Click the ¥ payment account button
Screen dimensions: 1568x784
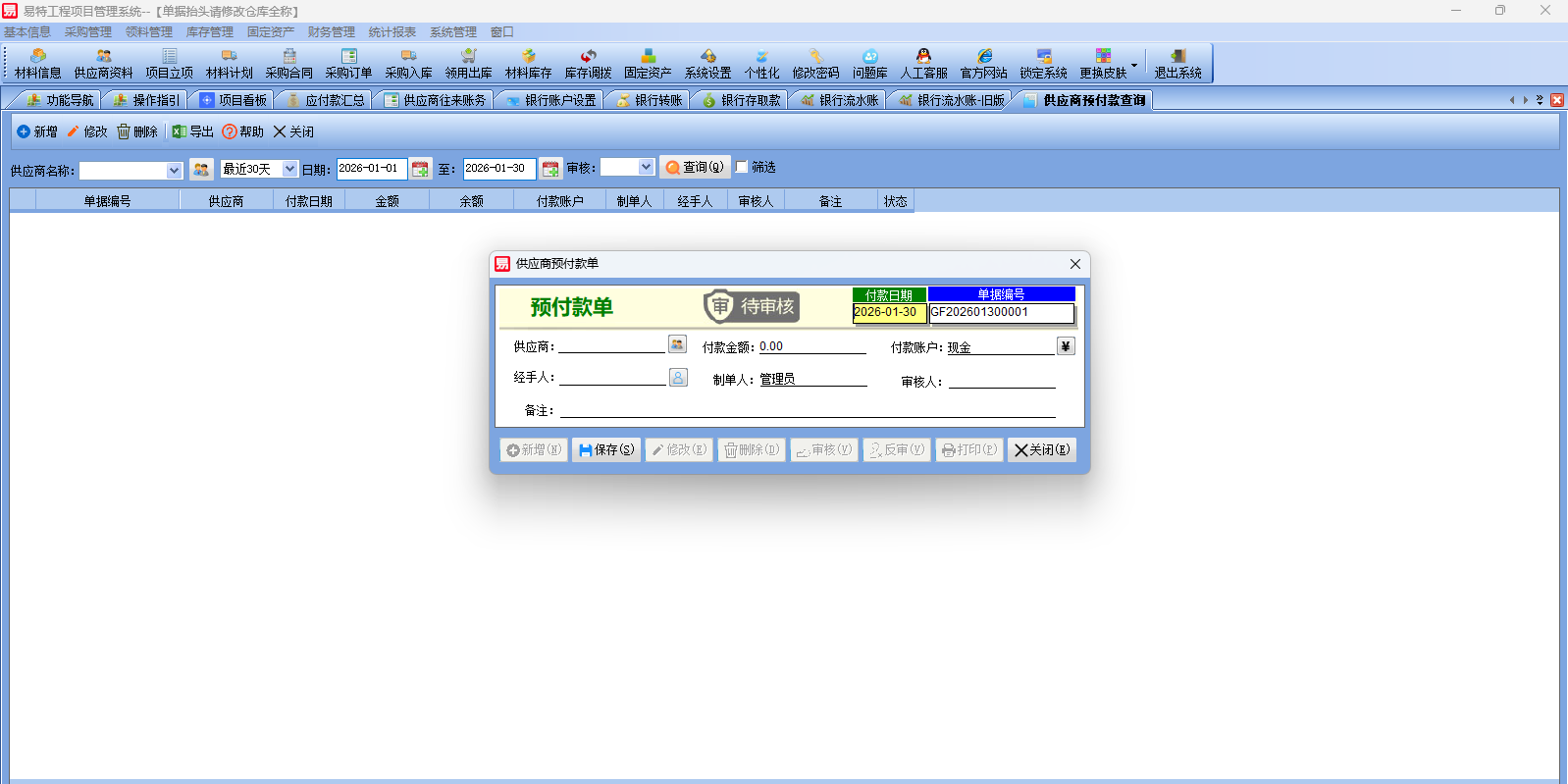click(1066, 346)
